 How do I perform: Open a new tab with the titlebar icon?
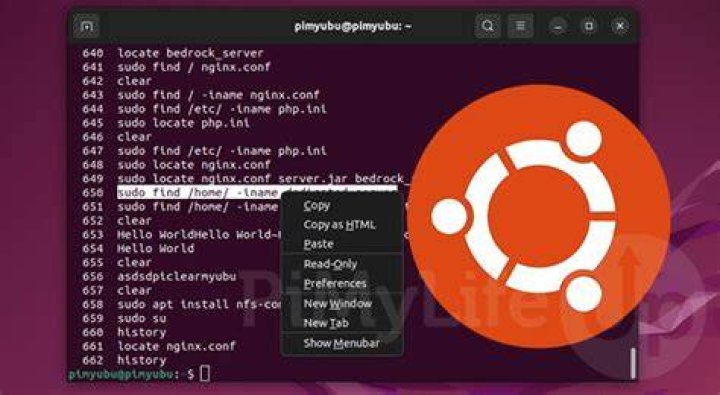coord(86,26)
